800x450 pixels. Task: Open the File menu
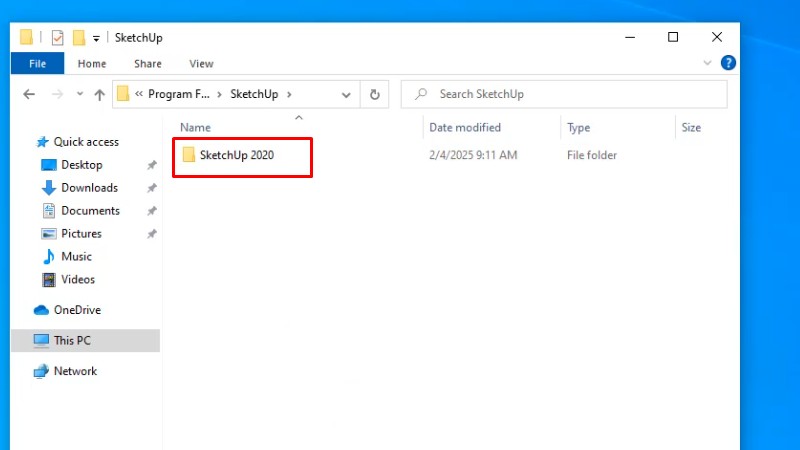[x=37, y=63]
